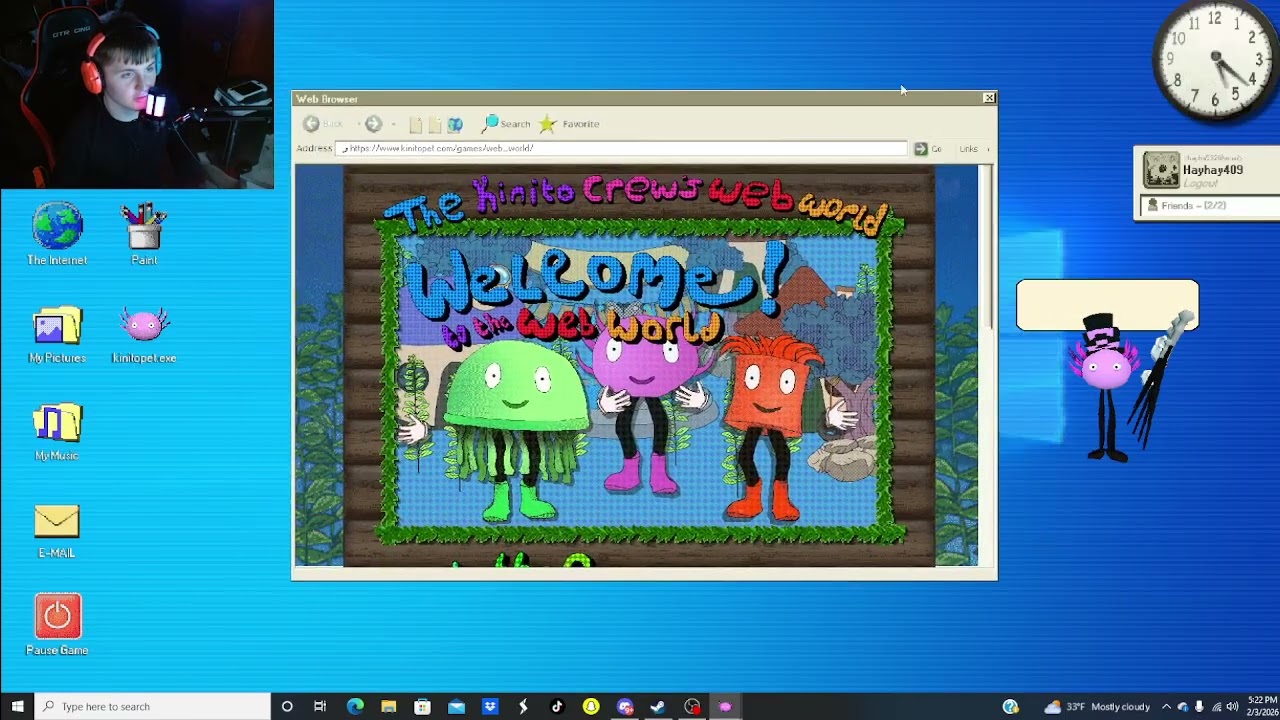Click the Hayhay409 profile avatar
1280x720 pixels.
coord(1161,170)
